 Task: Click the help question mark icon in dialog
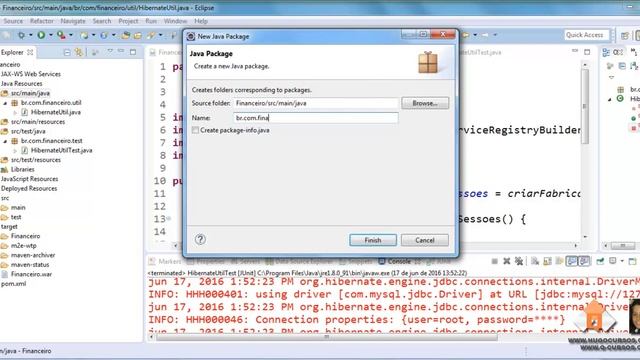(x=200, y=240)
